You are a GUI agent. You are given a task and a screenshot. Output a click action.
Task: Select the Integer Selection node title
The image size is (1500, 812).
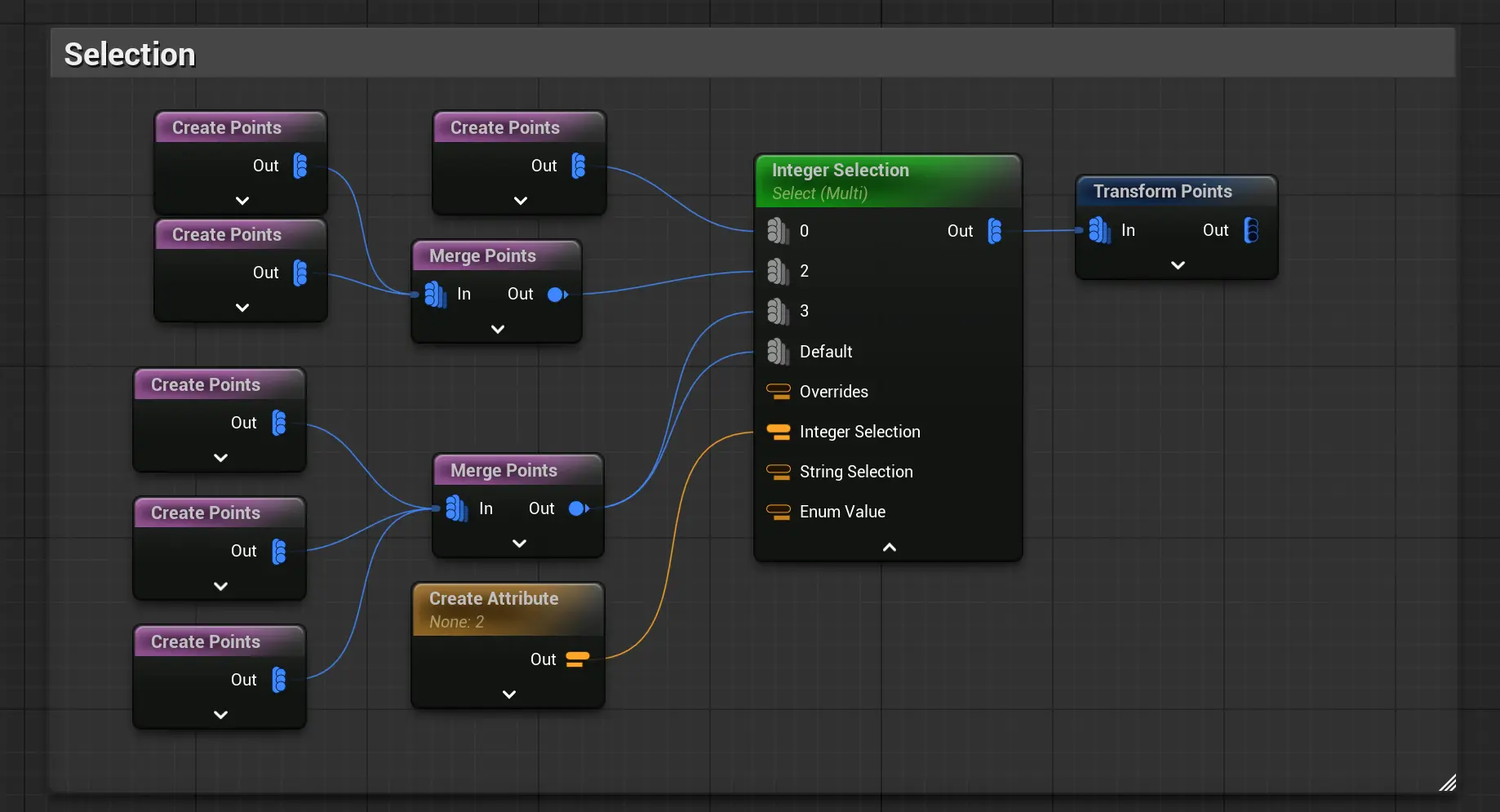840,171
